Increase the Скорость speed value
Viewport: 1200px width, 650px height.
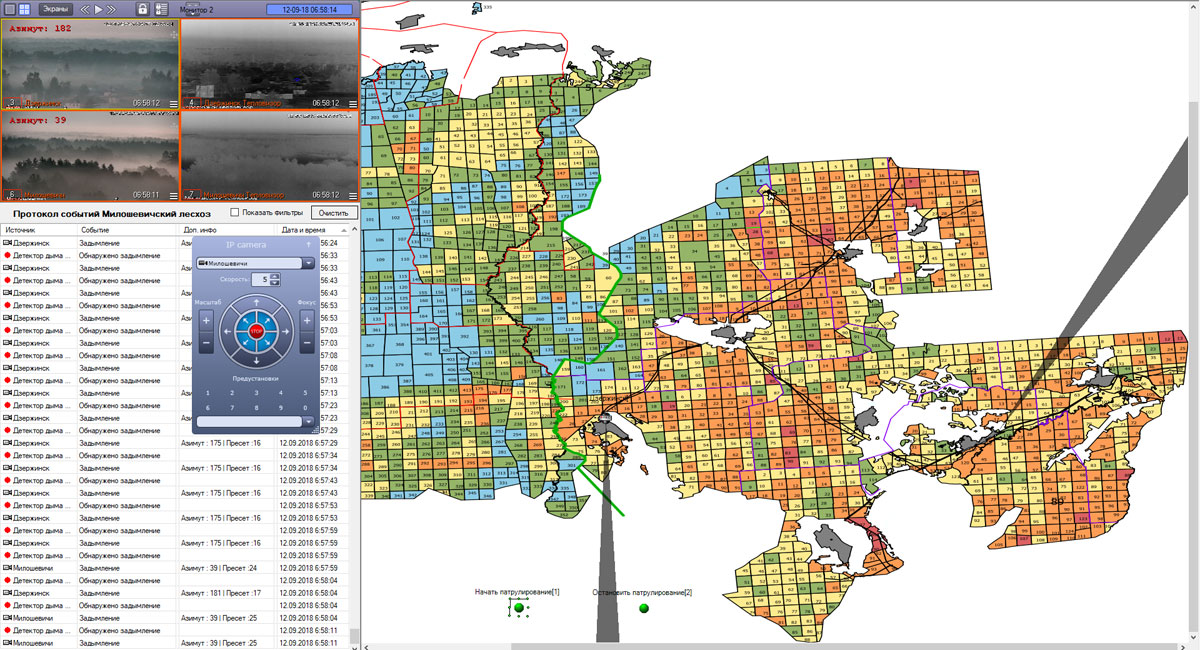click(x=275, y=277)
